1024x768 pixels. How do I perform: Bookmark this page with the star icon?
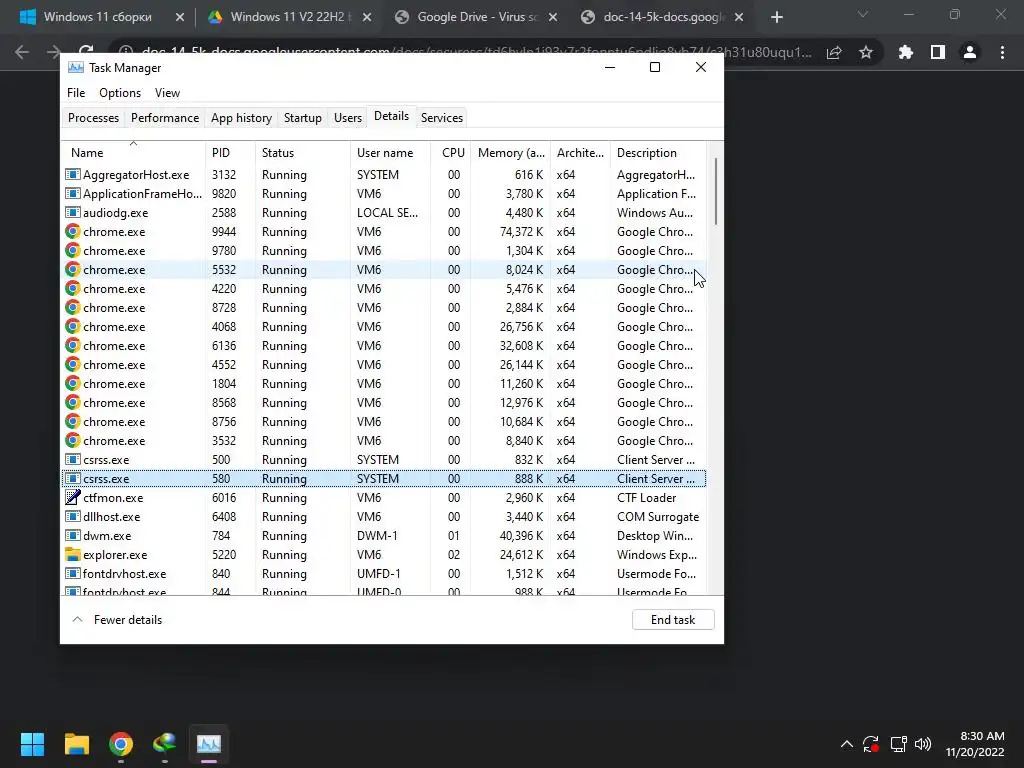(x=866, y=52)
